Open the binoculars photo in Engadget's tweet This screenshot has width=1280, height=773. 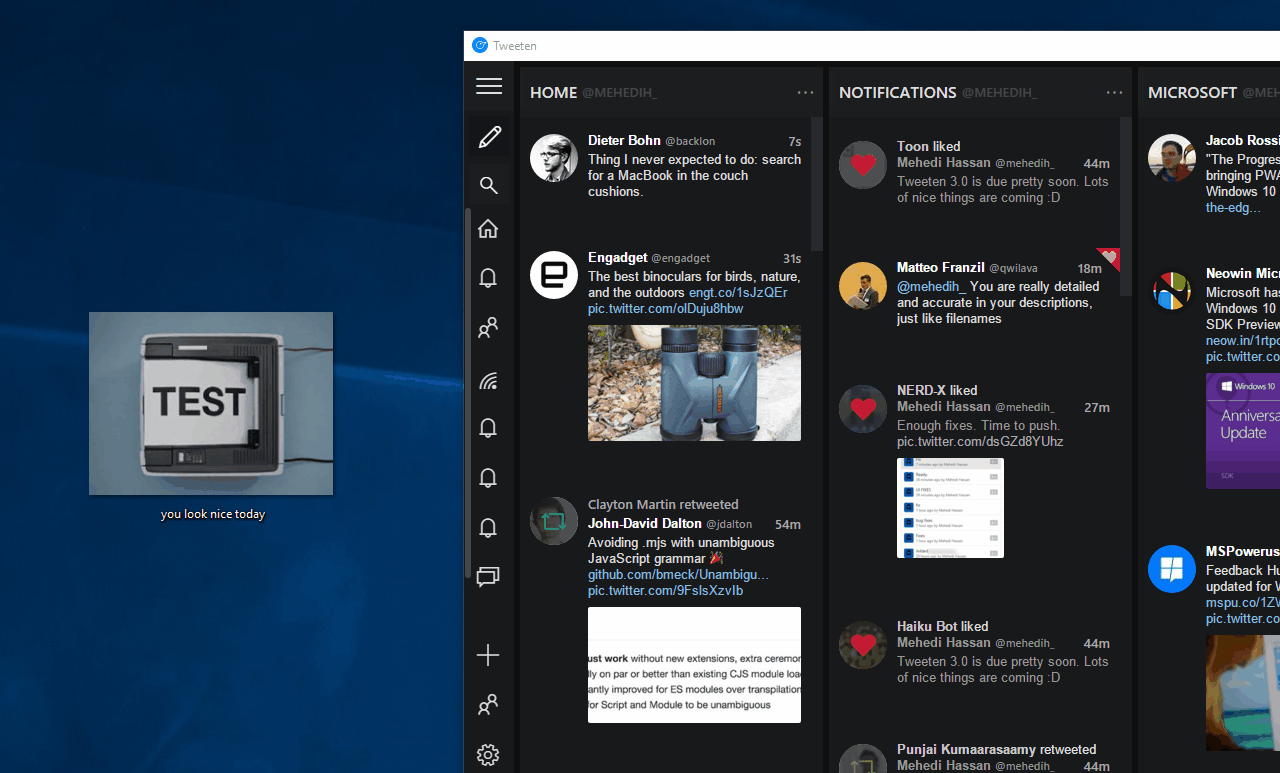[x=694, y=383]
